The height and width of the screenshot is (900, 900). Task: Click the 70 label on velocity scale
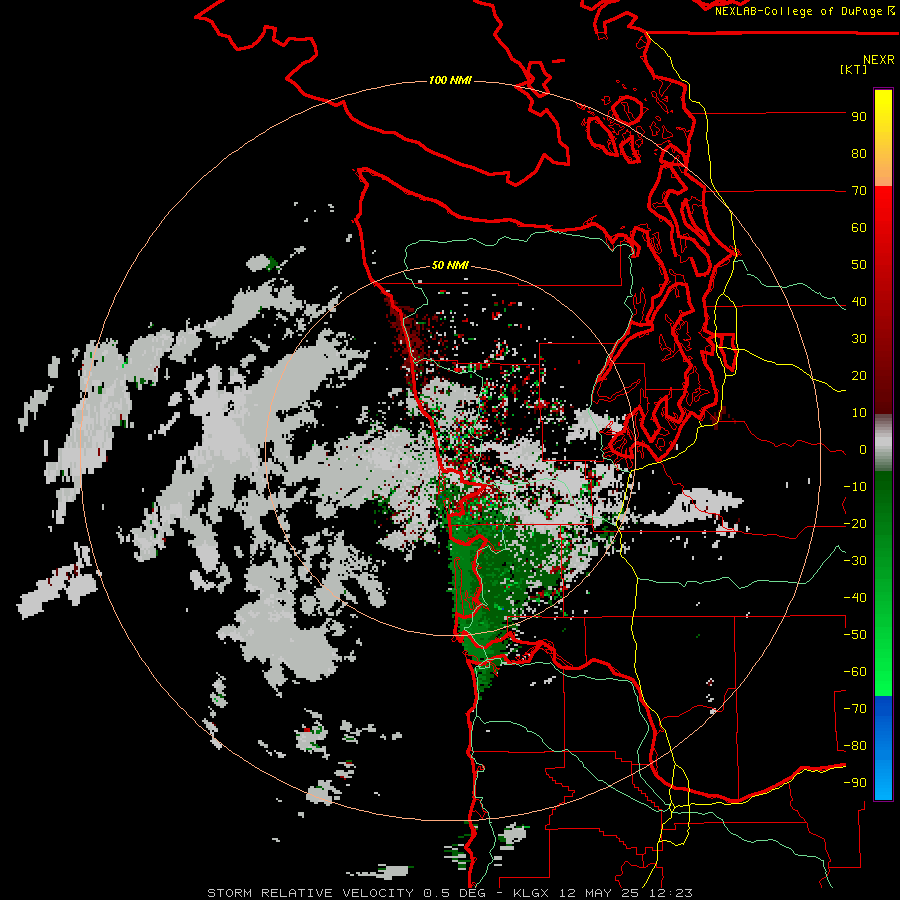tap(859, 191)
